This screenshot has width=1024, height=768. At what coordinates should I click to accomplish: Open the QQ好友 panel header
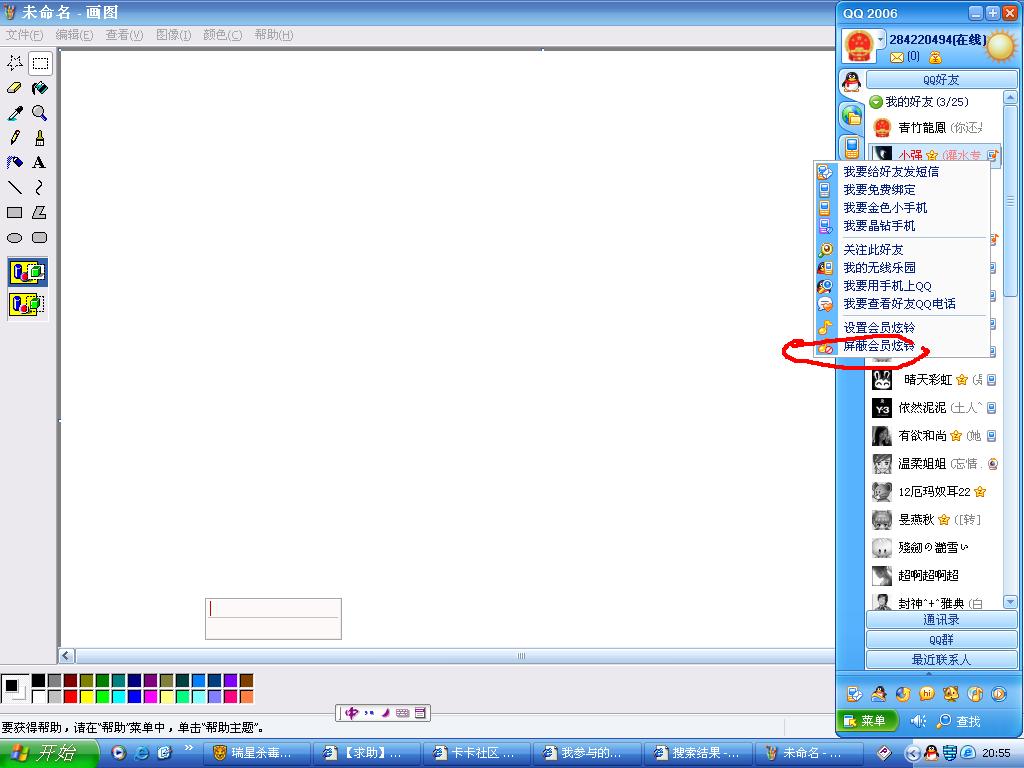pos(941,80)
